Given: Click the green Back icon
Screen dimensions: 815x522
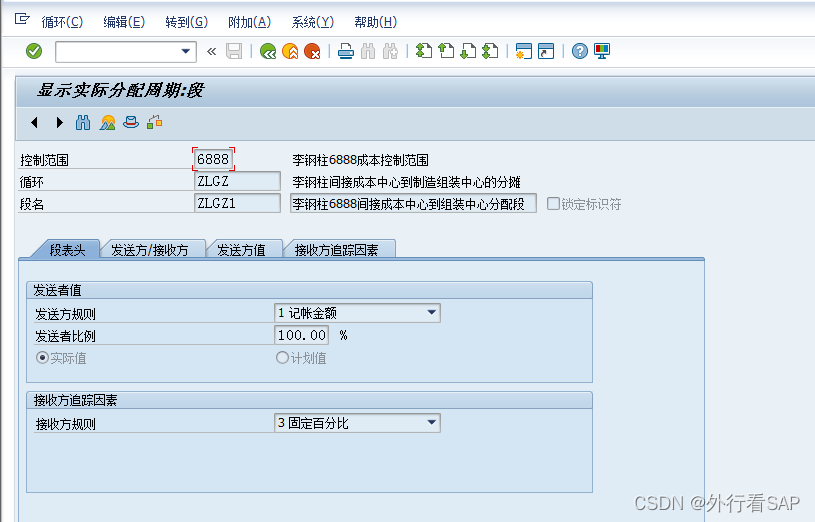Looking at the screenshot, I should [268, 51].
